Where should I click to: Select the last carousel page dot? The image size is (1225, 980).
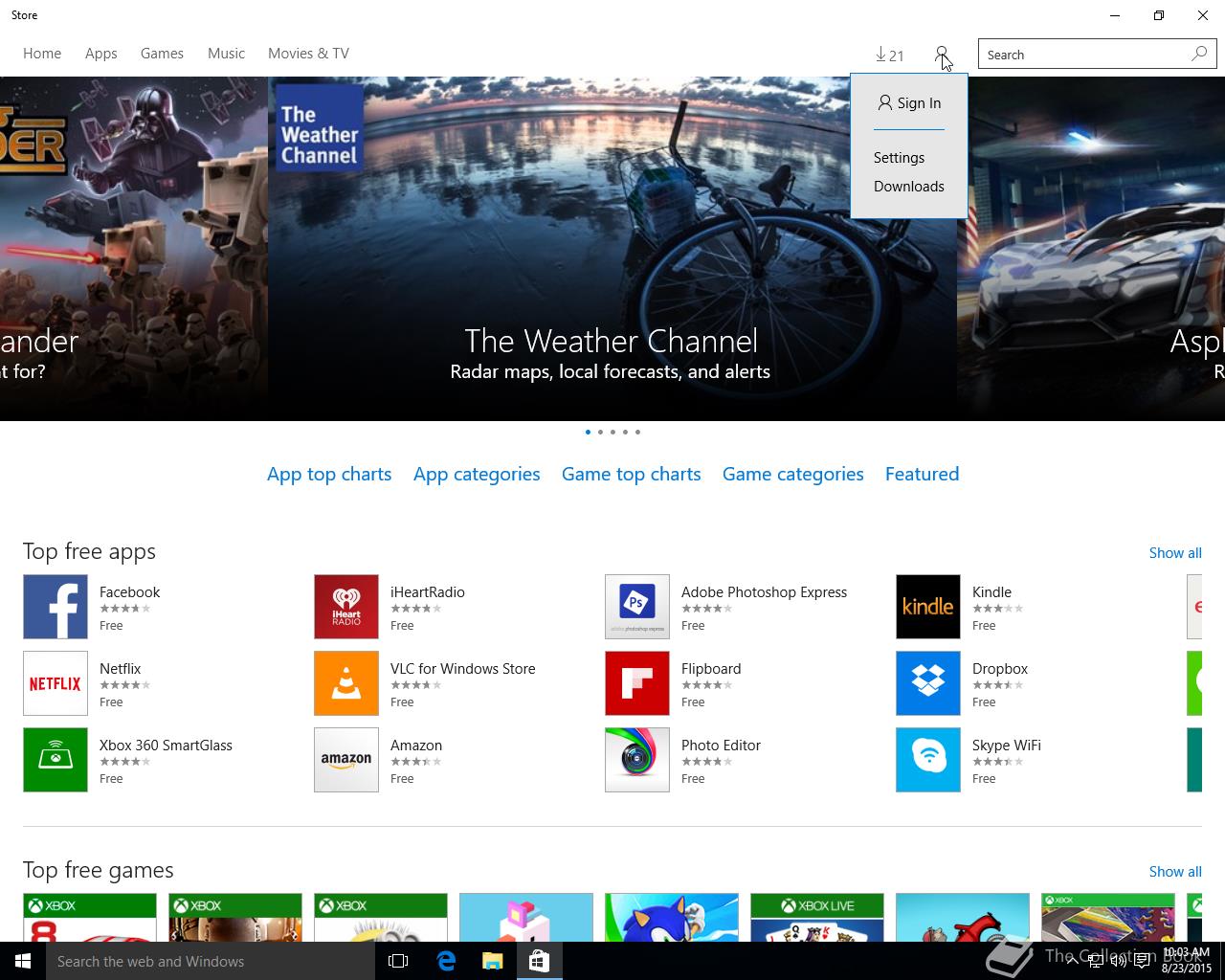tap(637, 432)
